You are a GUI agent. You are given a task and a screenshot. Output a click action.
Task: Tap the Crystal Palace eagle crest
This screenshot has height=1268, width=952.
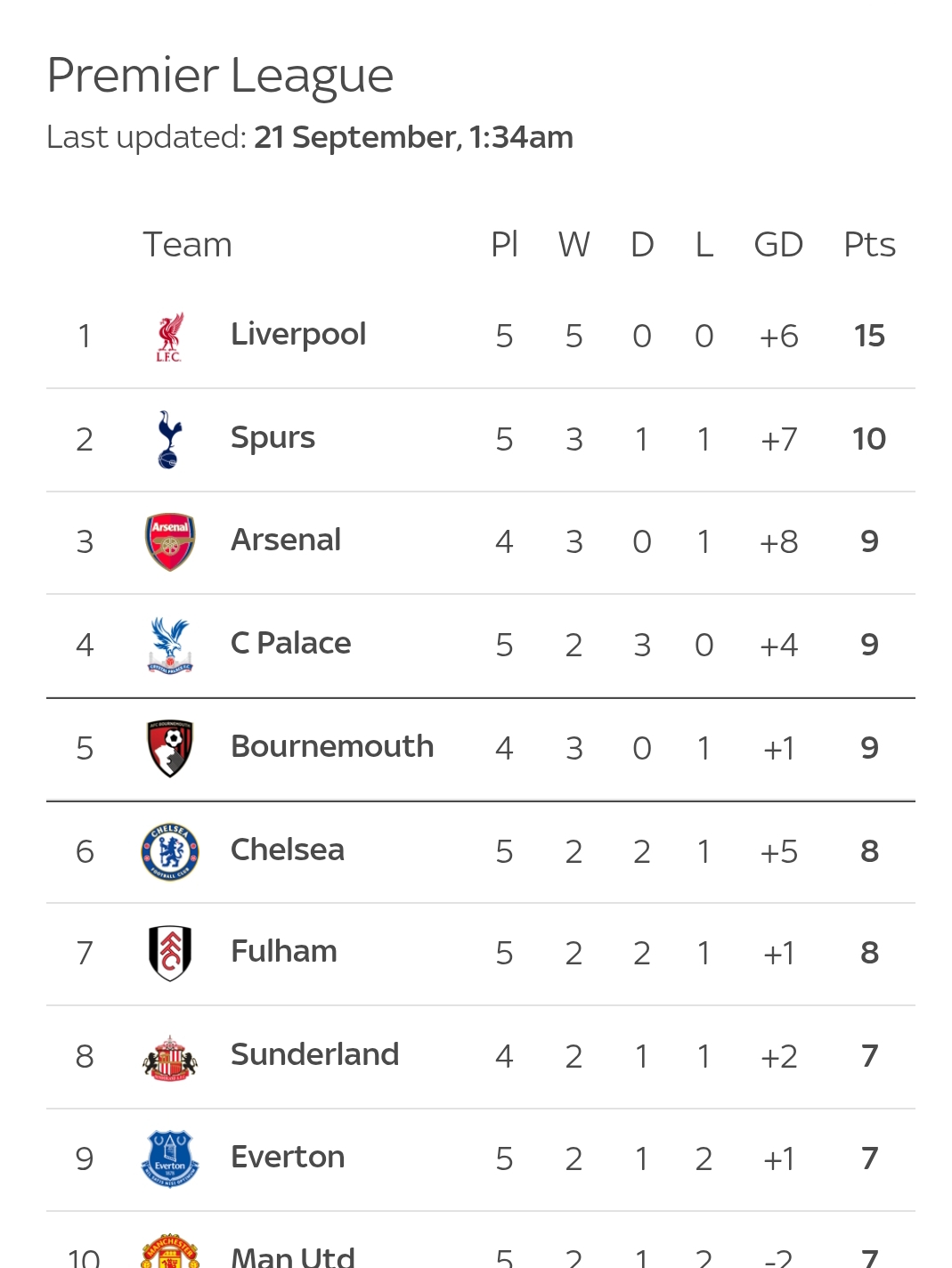[x=170, y=645]
